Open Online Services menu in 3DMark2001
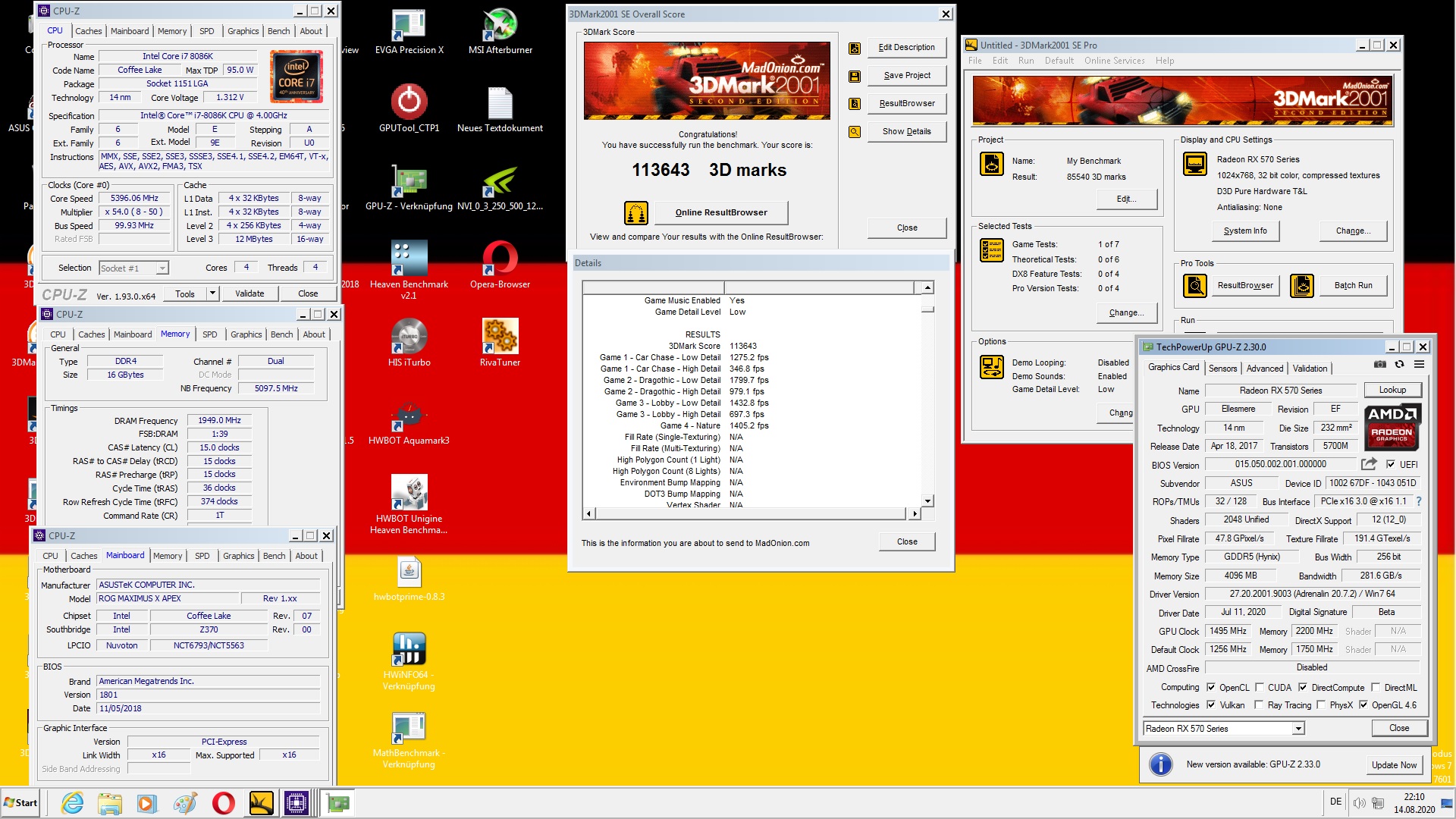1456x819 pixels. pyautogui.click(x=1114, y=61)
